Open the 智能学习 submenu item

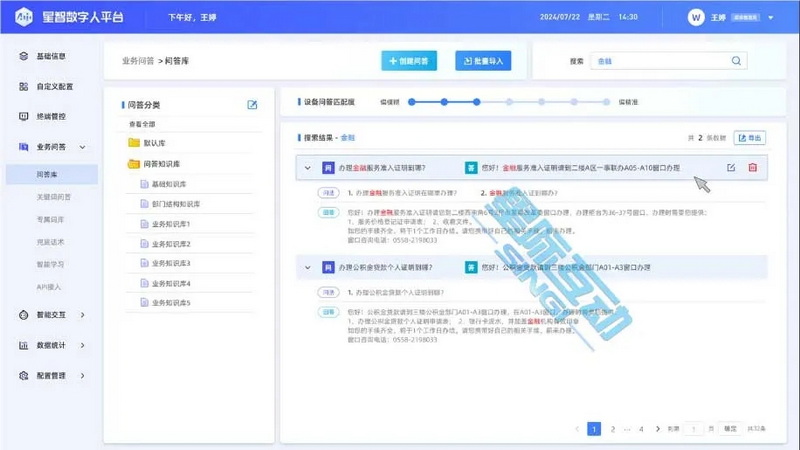[x=50, y=264]
